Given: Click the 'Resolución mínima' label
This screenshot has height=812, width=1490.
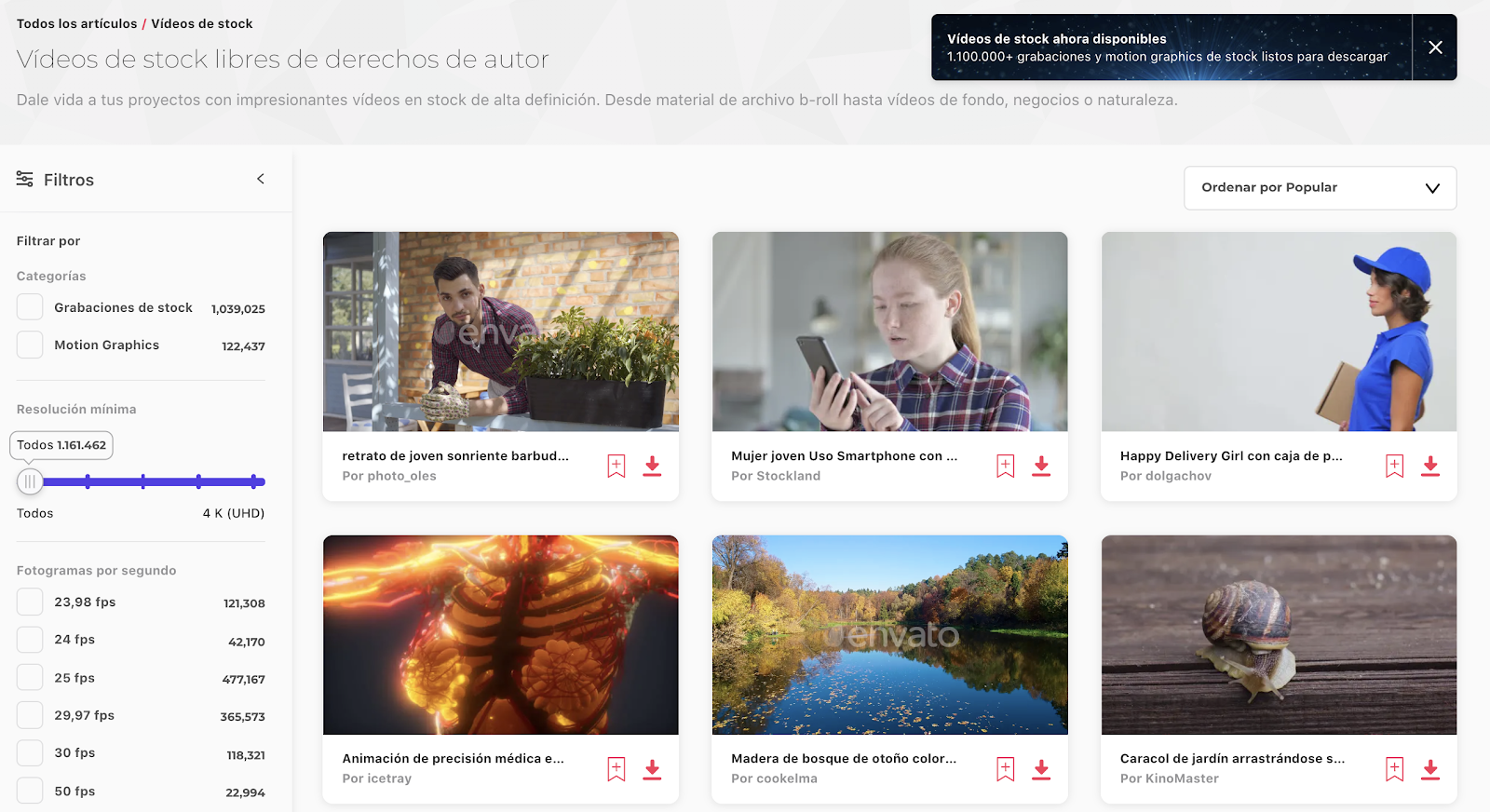Looking at the screenshot, I should pyautogui.click(x=76, y=409).
